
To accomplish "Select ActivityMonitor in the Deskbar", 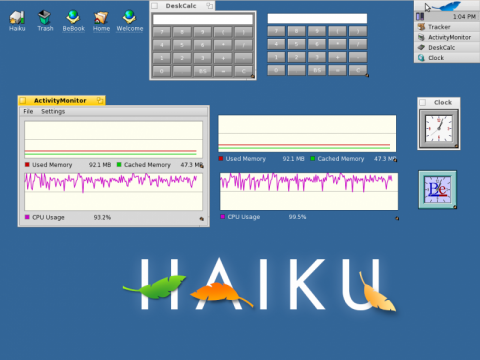I will point(447,37).
